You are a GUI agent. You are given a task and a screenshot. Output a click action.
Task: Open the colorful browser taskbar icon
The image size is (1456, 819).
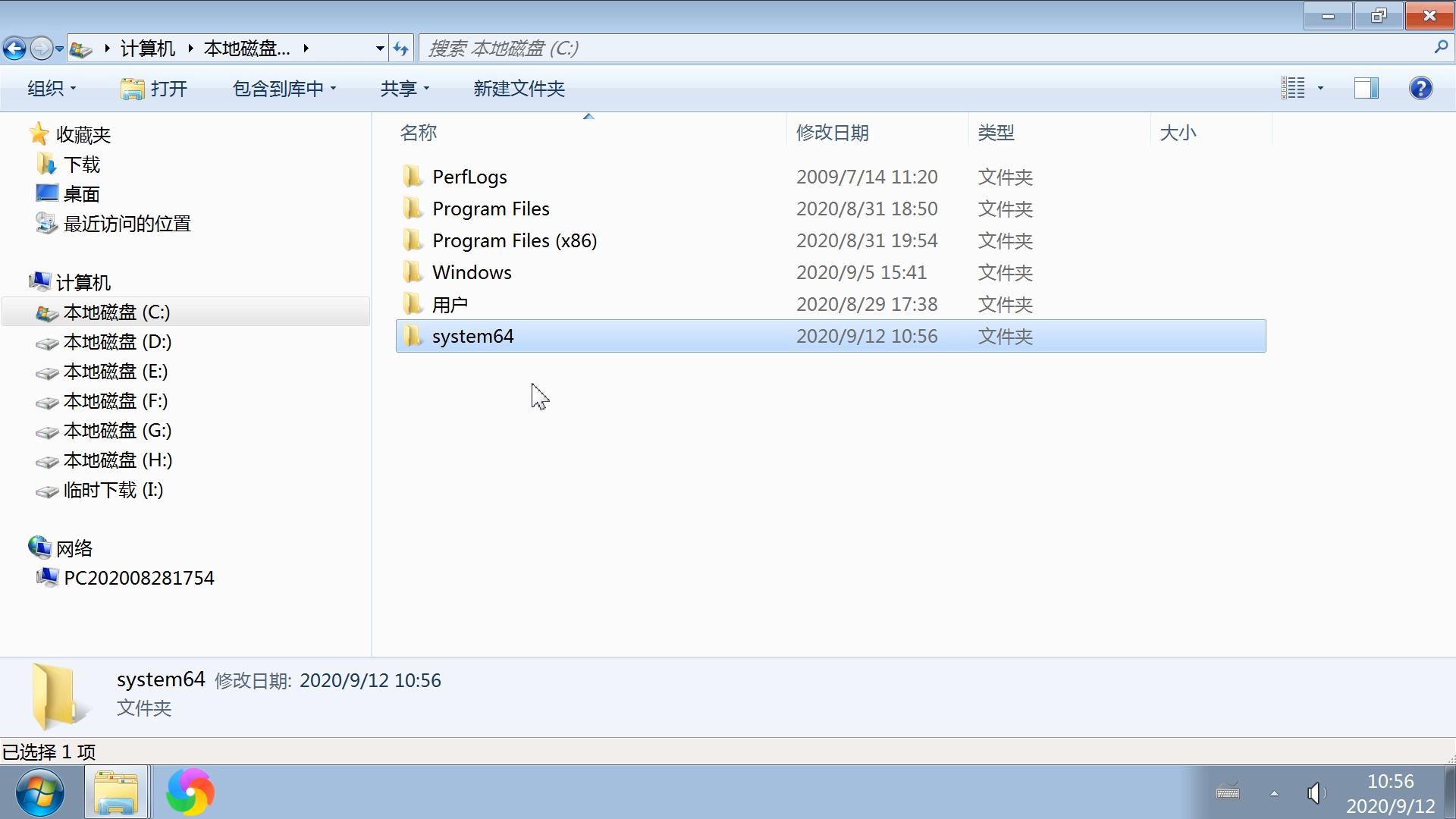pyautogui.click(x=190, y=792)
